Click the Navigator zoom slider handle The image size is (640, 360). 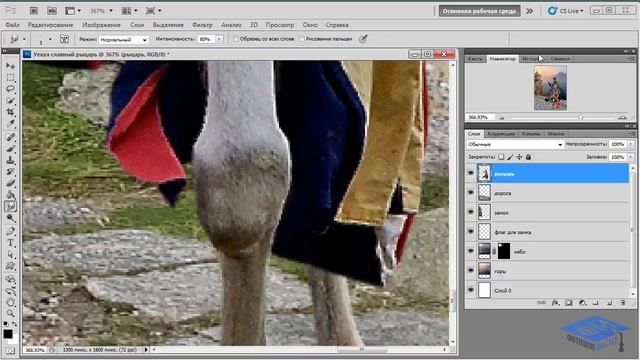coord(580,118)
